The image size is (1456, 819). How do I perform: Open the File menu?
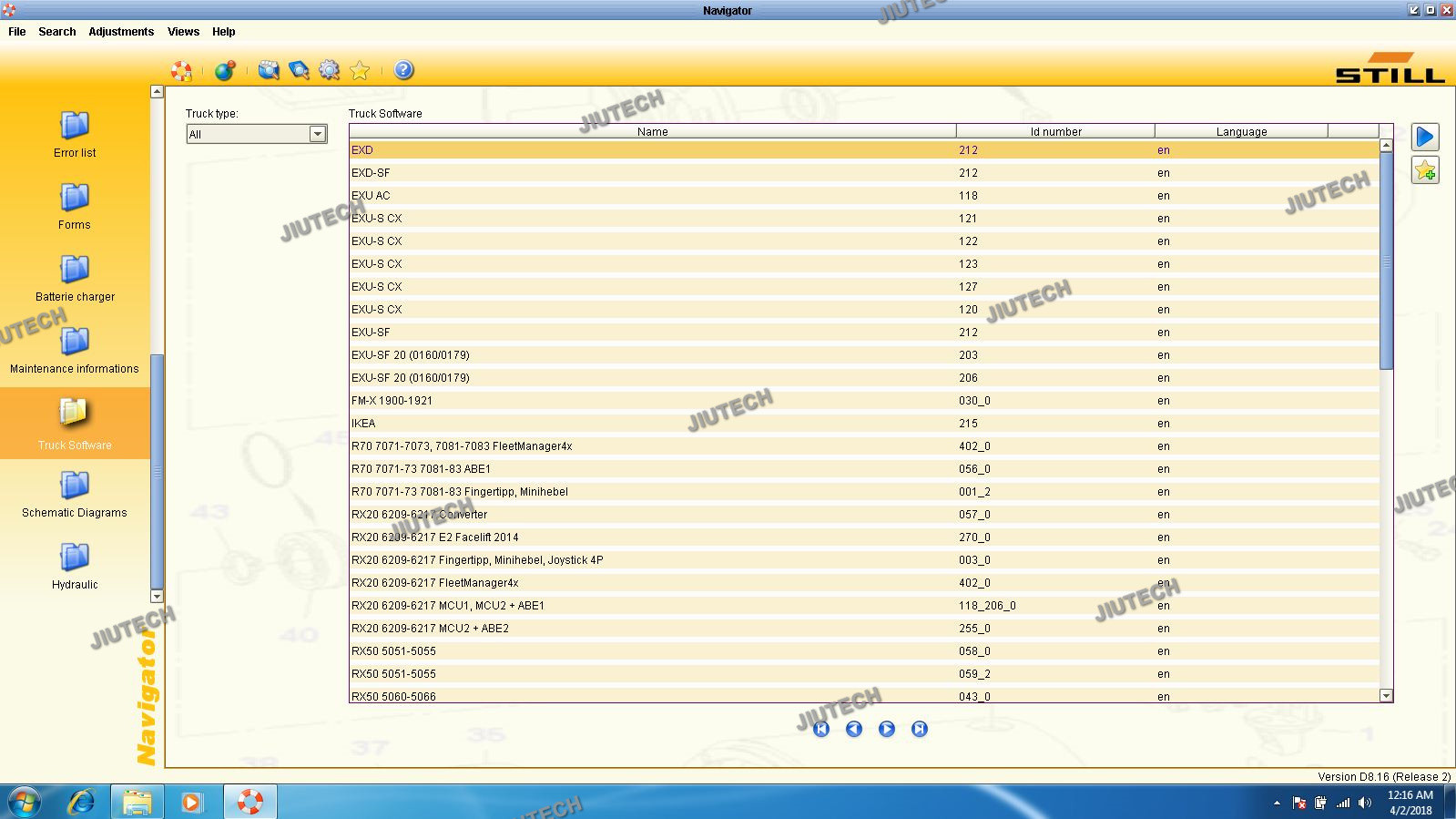point(17,31)
